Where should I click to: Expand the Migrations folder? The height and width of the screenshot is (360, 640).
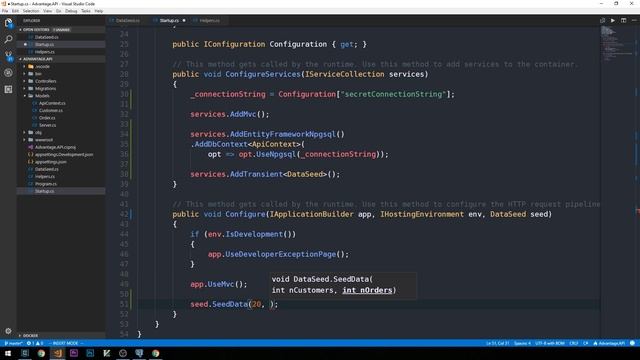pos(45,89)
